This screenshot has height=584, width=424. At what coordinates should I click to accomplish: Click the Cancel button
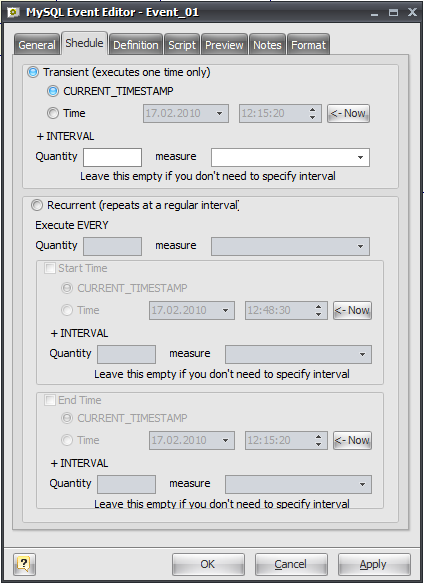tap(291, 564)
